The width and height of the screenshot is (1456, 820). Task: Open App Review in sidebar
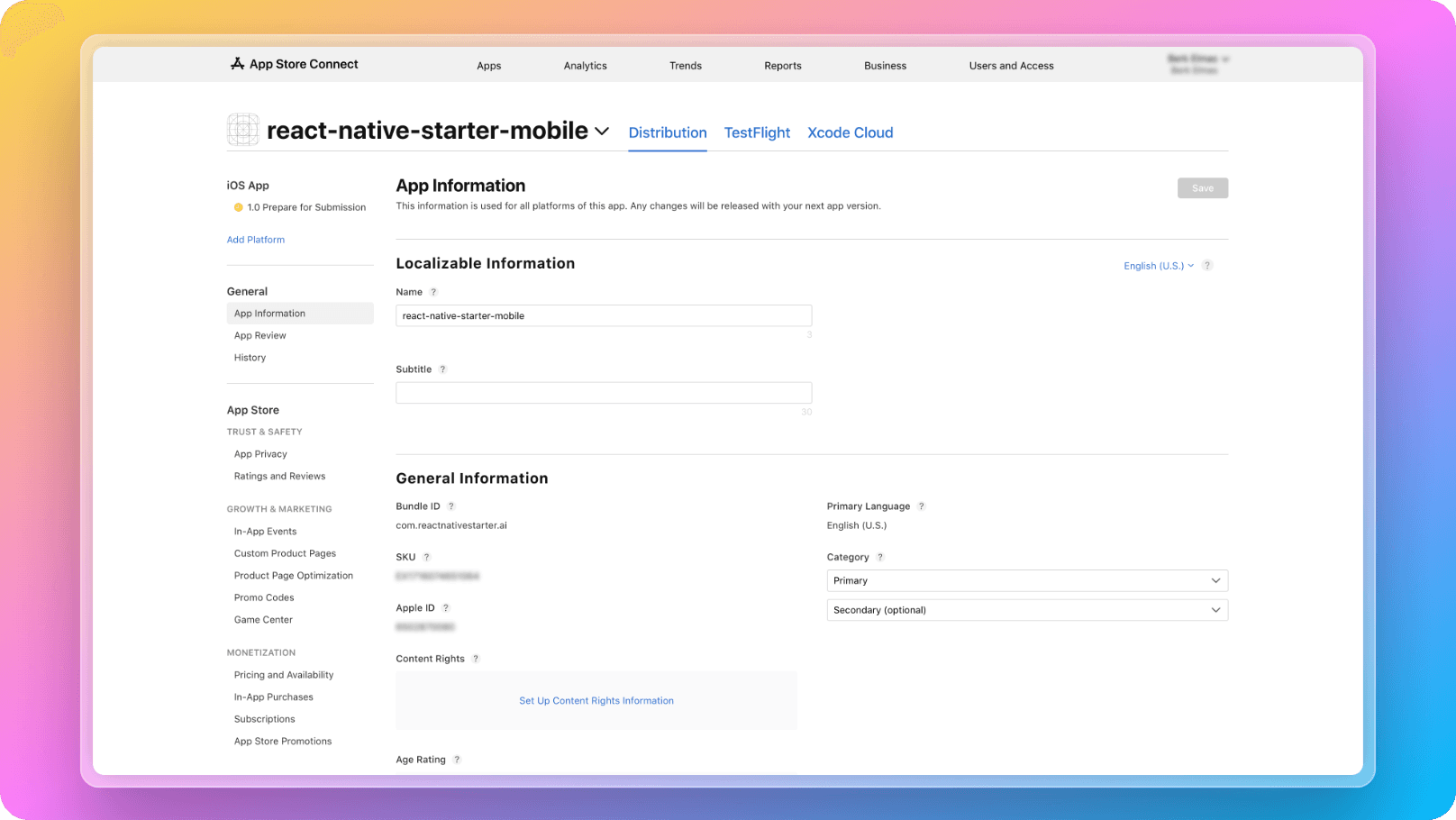[x=260, y=335]
